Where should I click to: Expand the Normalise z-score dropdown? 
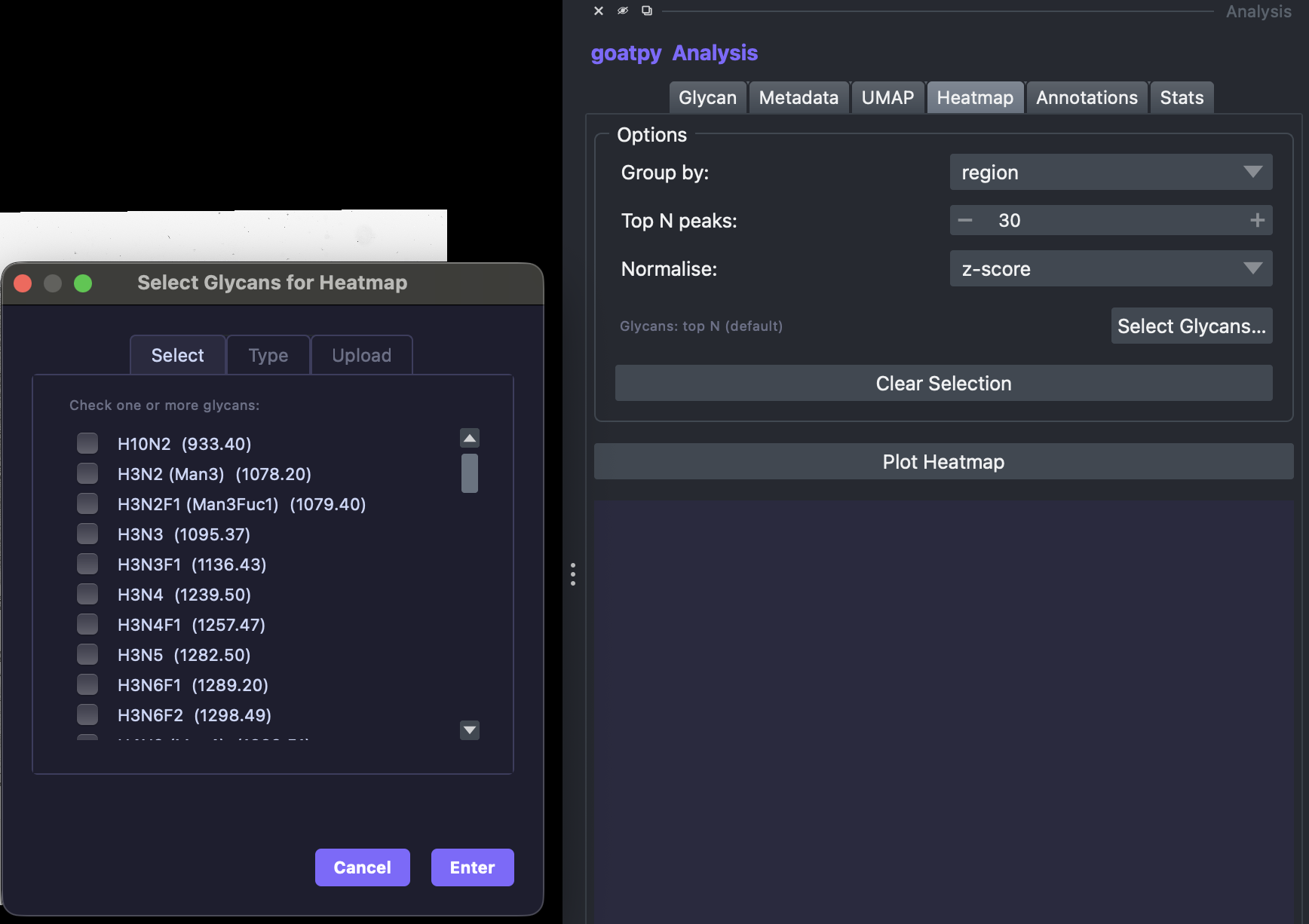click(x=1111, y=269)
